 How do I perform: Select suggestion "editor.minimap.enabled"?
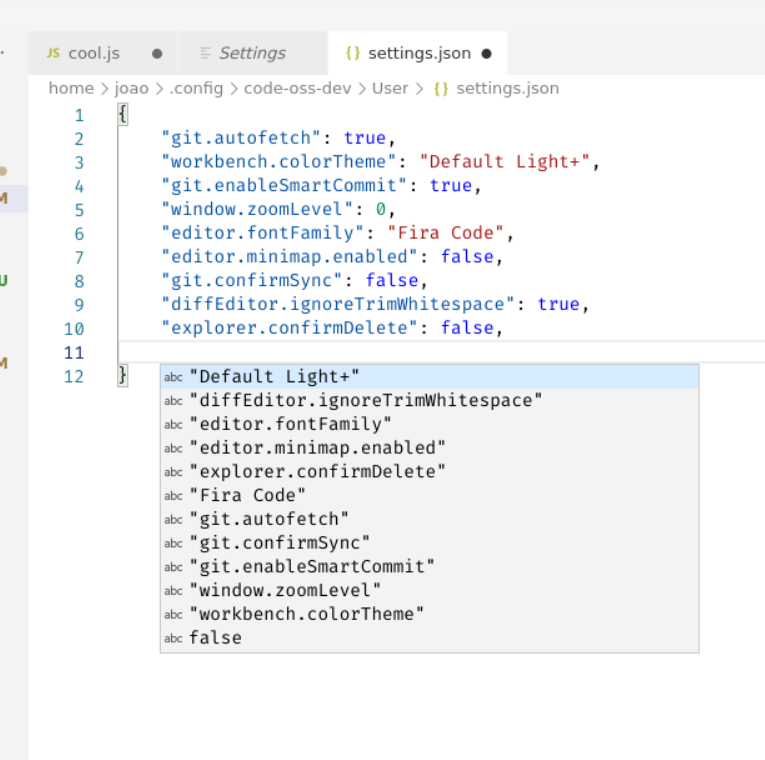coord(429,448)
